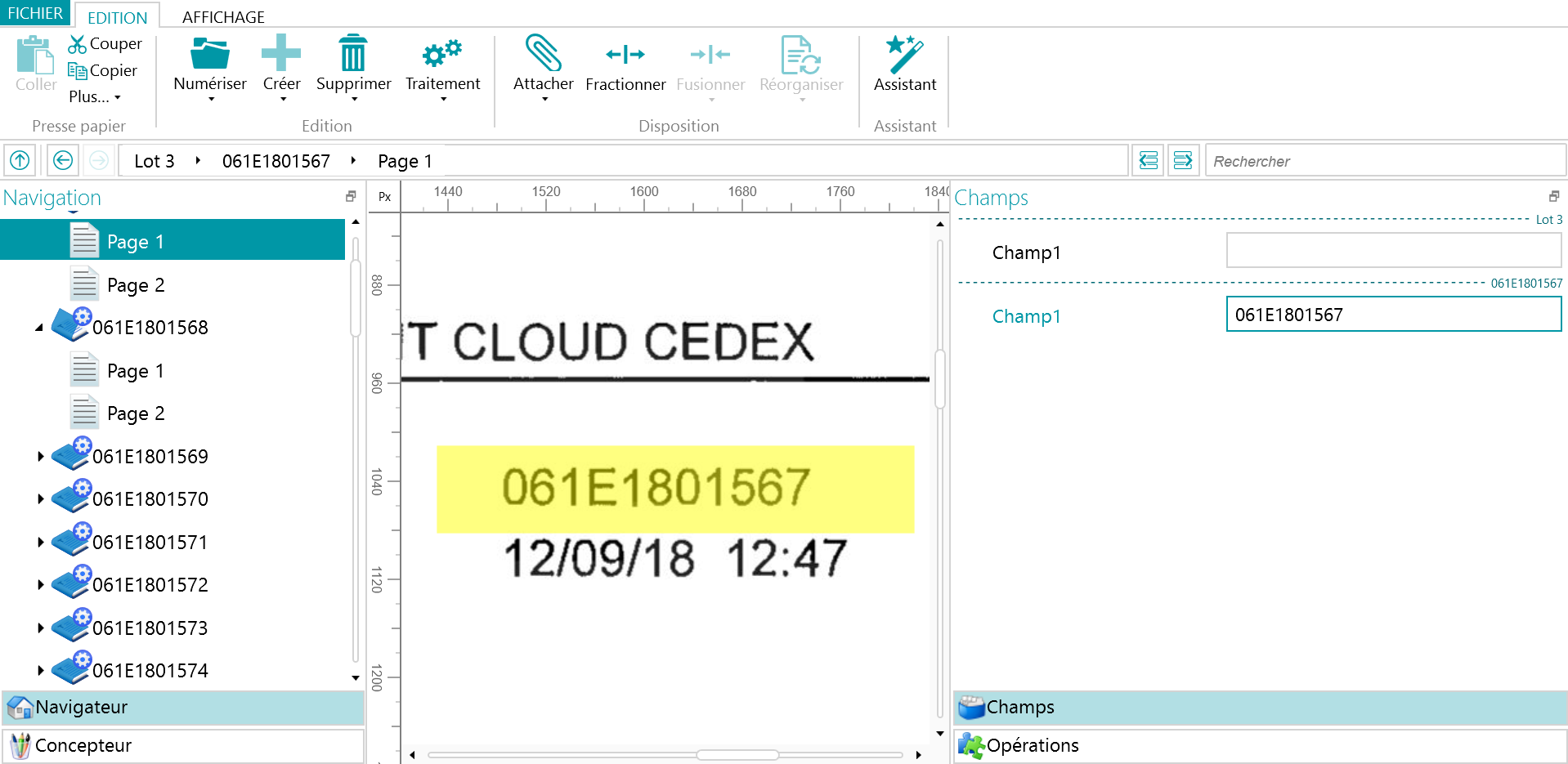Open the Plus... clipboard dropdown
Viewport: 1568px width, 764px height.
95,97
